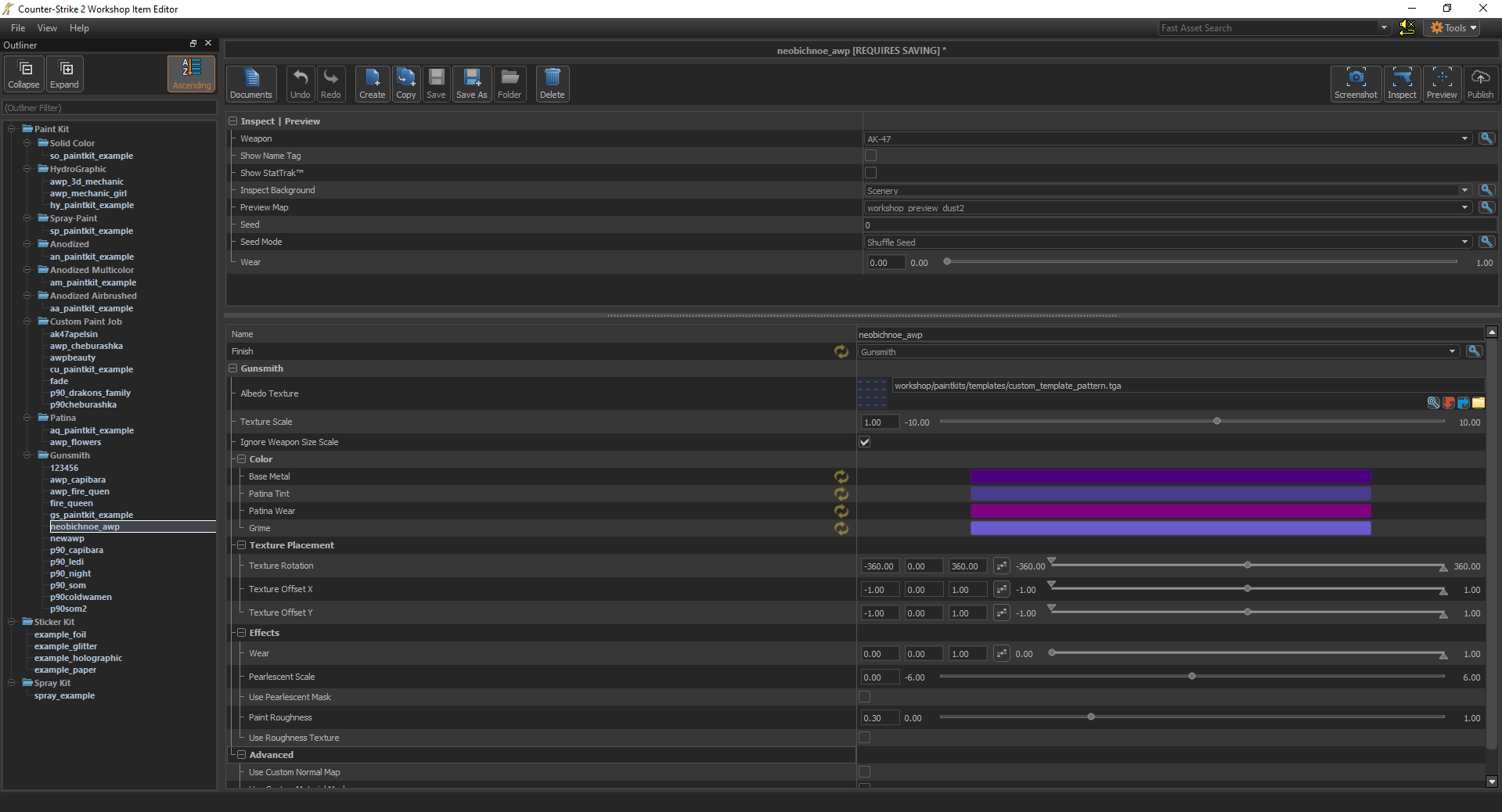
Task: Click the search icon beside Weapon dropdown
Action: point(1487,138)
